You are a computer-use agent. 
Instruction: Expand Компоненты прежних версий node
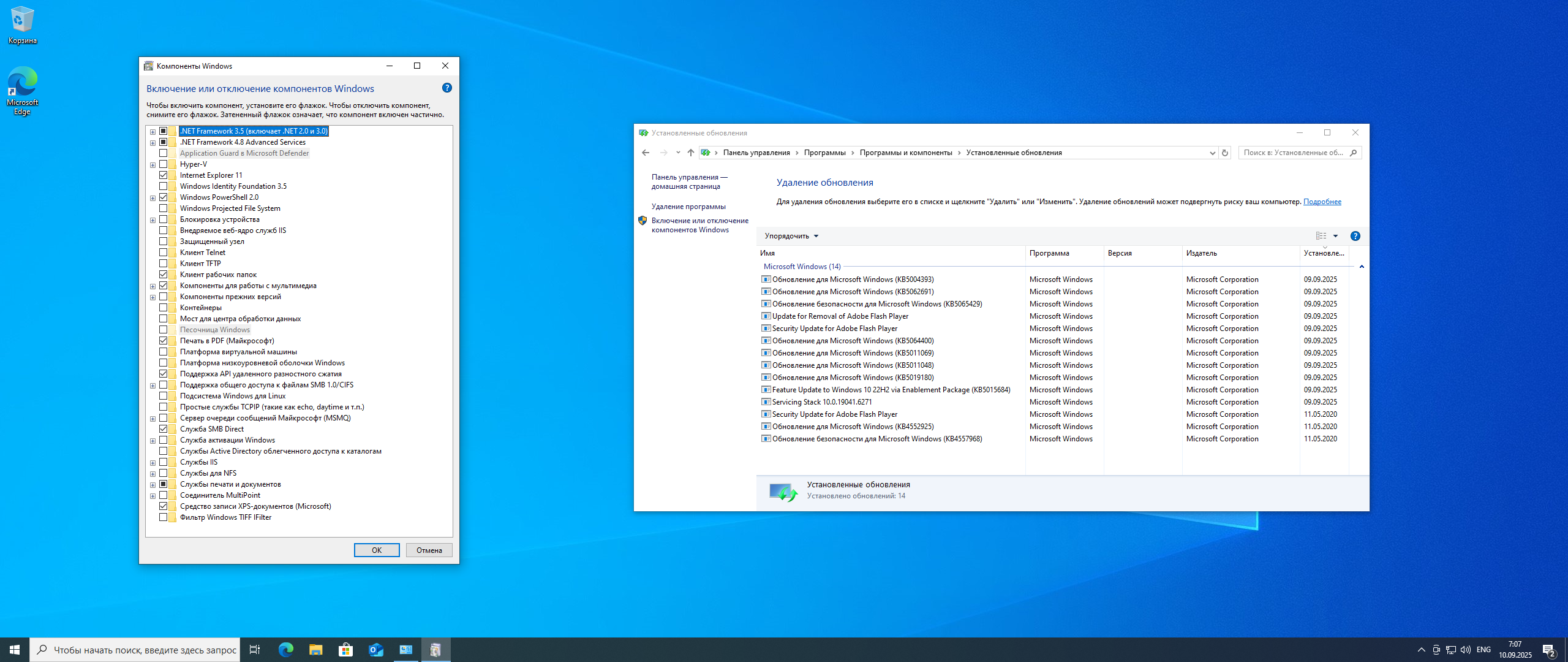click(153, 297)
